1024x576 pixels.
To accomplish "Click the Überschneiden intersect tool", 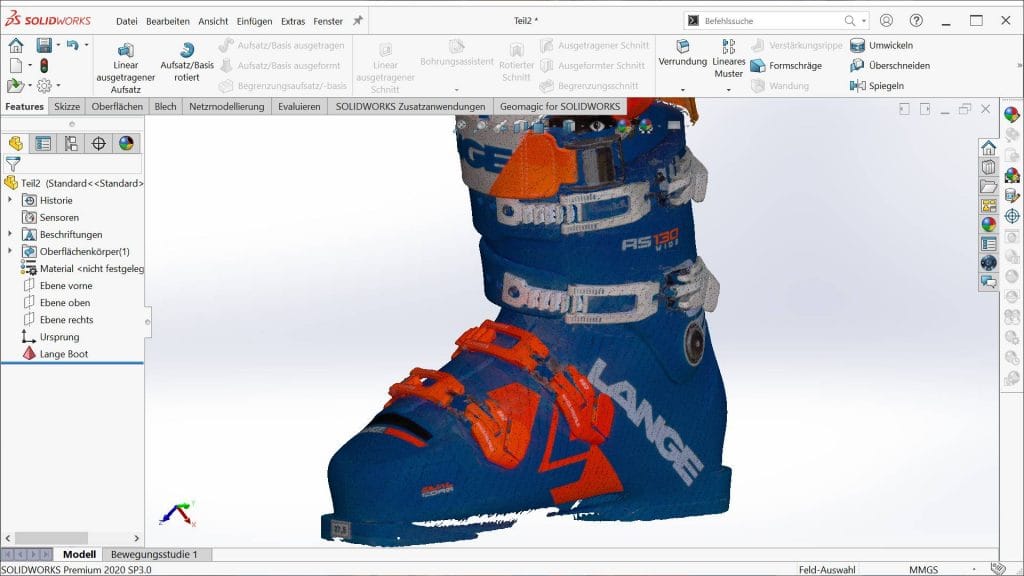I will click(890, 65).
